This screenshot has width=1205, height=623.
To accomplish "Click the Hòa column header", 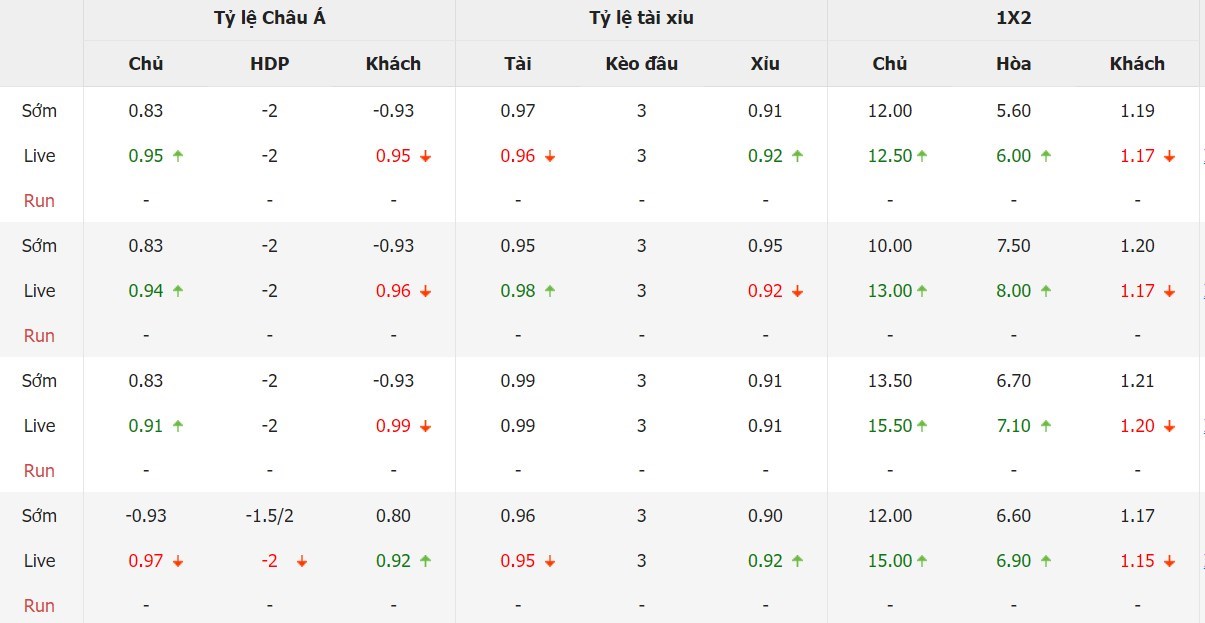I will coord(1013,64).
